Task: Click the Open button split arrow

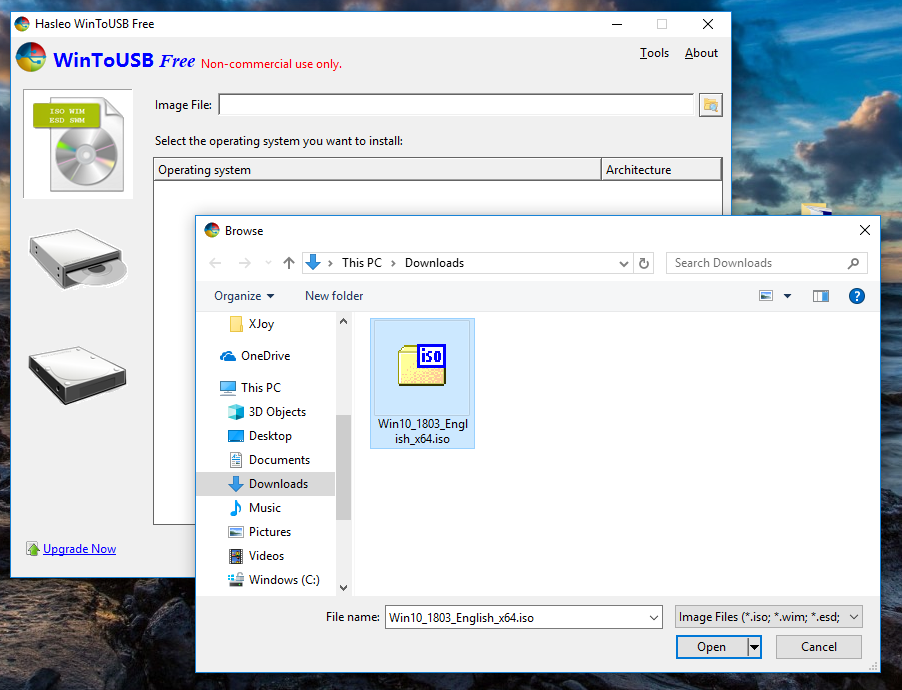Action: pyautogui.click(x=754, y=647)
